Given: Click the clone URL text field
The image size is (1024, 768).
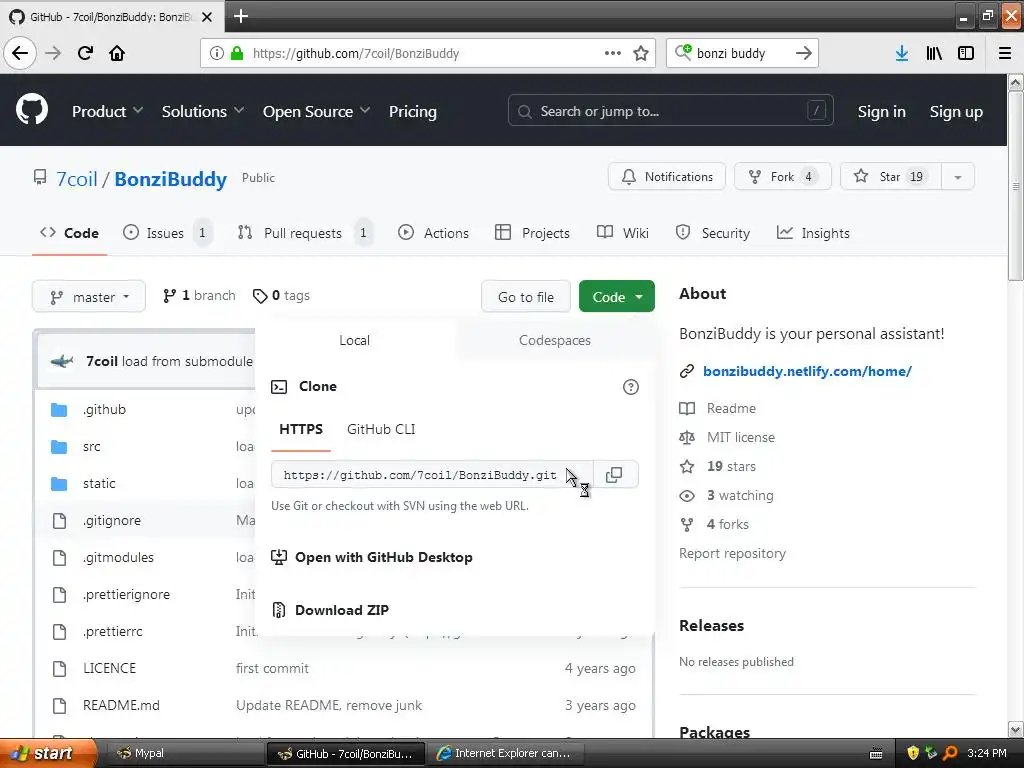Looking at the screenshot, I should [x=432, y=475].
